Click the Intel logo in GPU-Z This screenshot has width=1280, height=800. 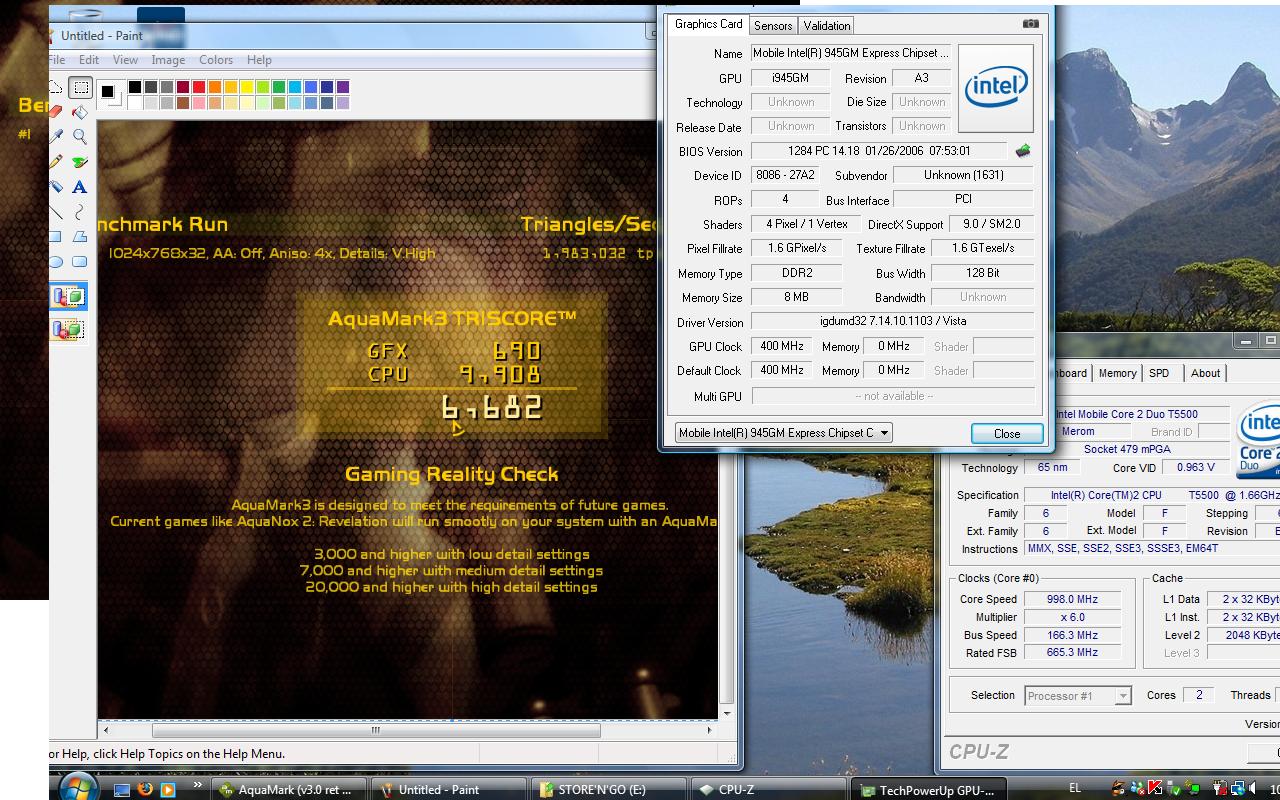(x=995, y=88)
